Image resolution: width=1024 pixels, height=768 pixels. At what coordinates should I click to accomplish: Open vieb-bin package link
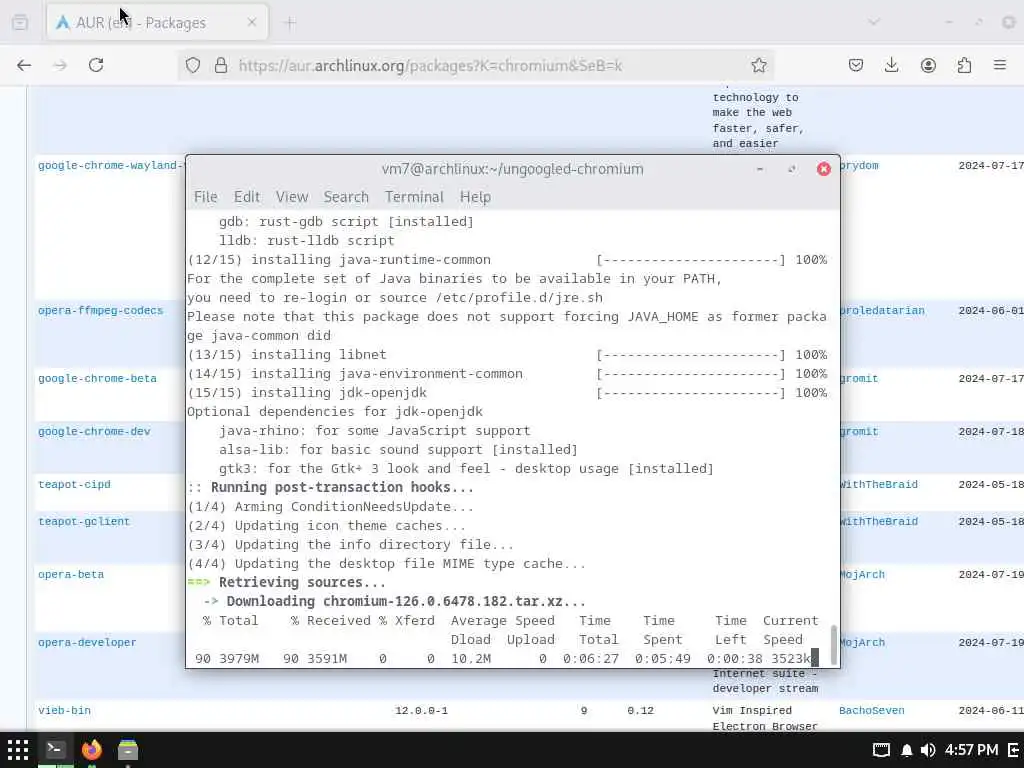click(65, 711)
